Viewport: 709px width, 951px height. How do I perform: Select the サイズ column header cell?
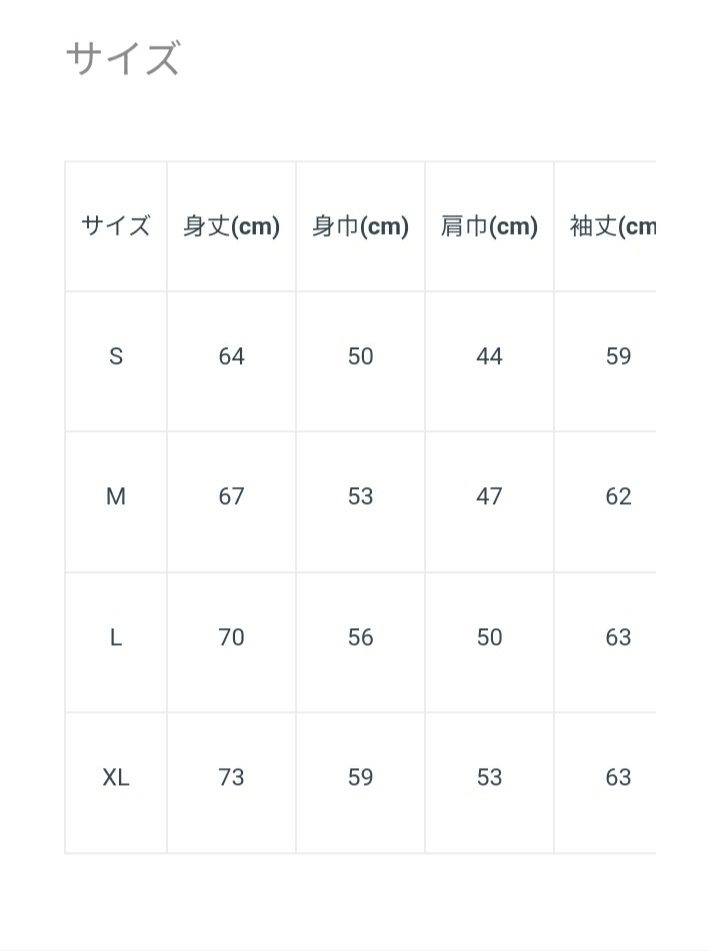pyautogui.click(x=116, y=226)
